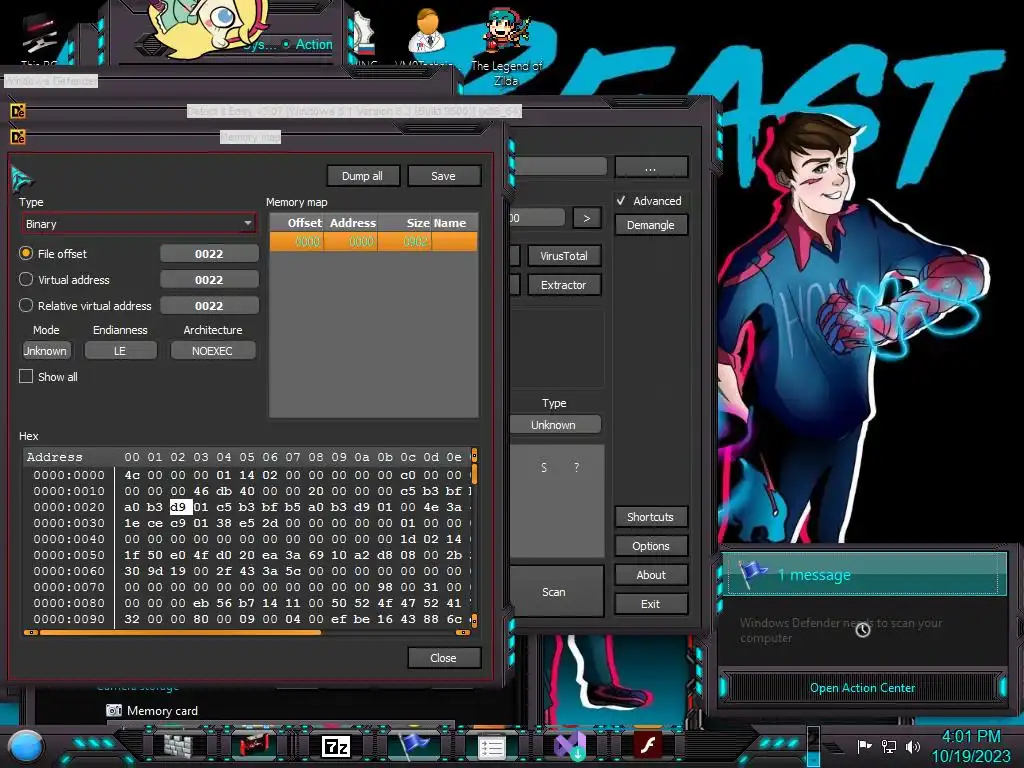
Task: Click the Shortcuts button
Action: tap(650, 517)
